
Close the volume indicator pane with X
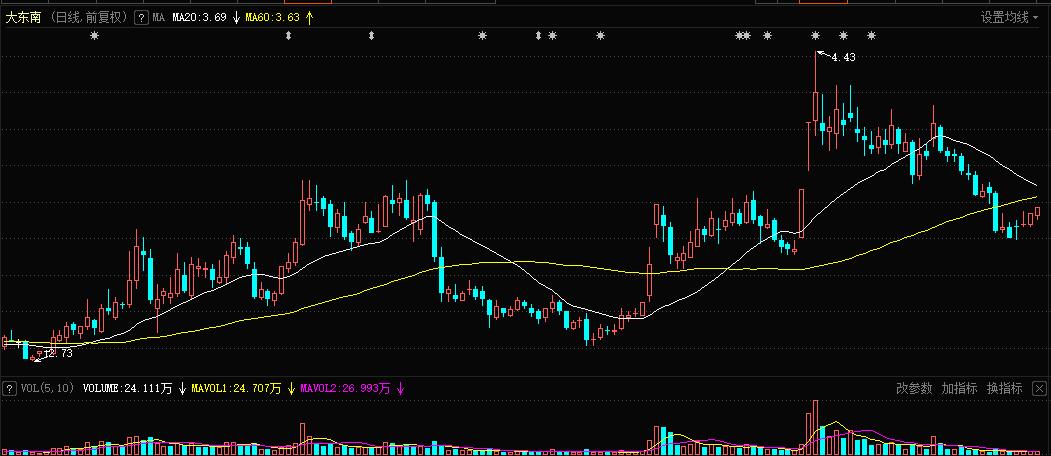(x=1039, y=388)
